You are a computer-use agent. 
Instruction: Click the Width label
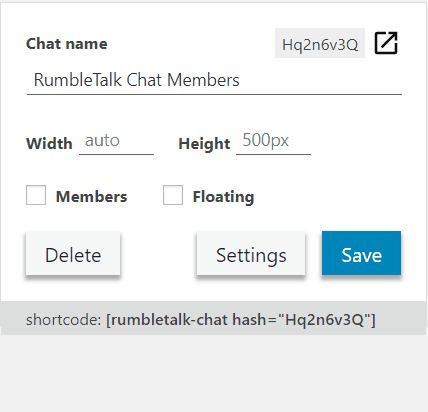(x=49, y=144)
